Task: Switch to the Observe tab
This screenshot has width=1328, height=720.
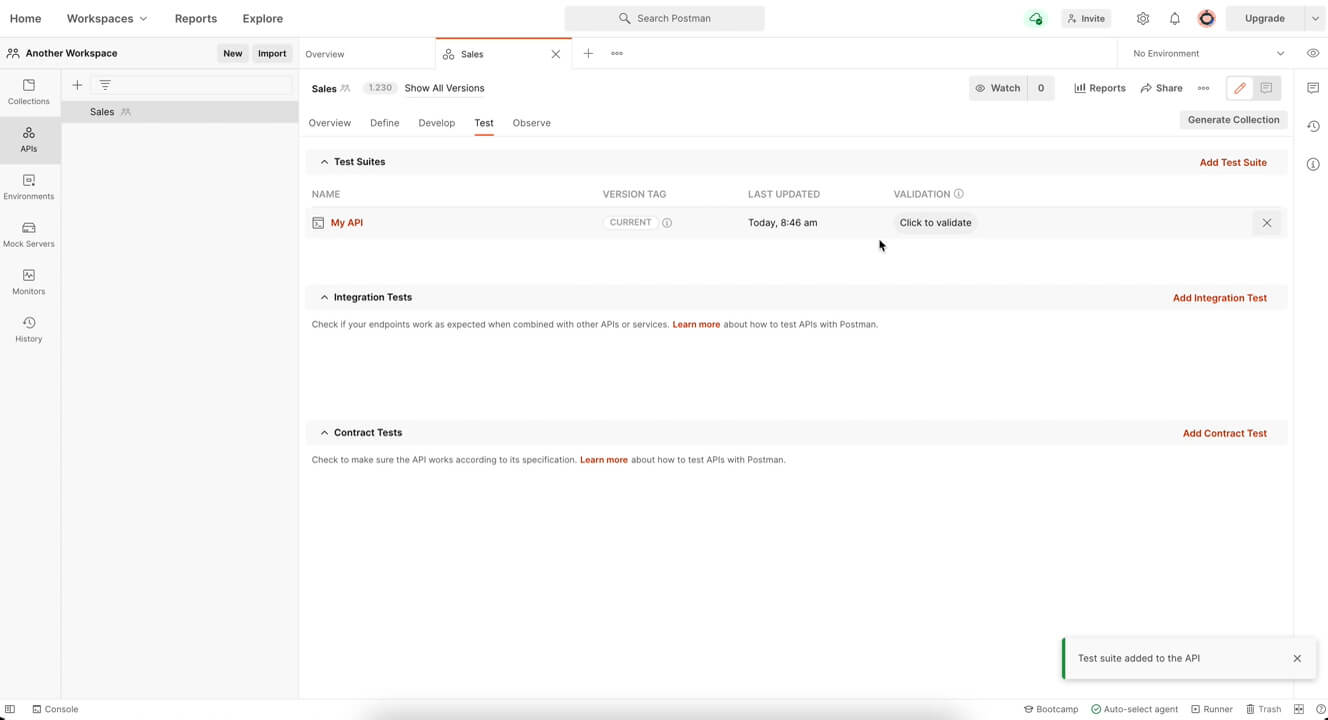Action: click(x=531, y=122)
